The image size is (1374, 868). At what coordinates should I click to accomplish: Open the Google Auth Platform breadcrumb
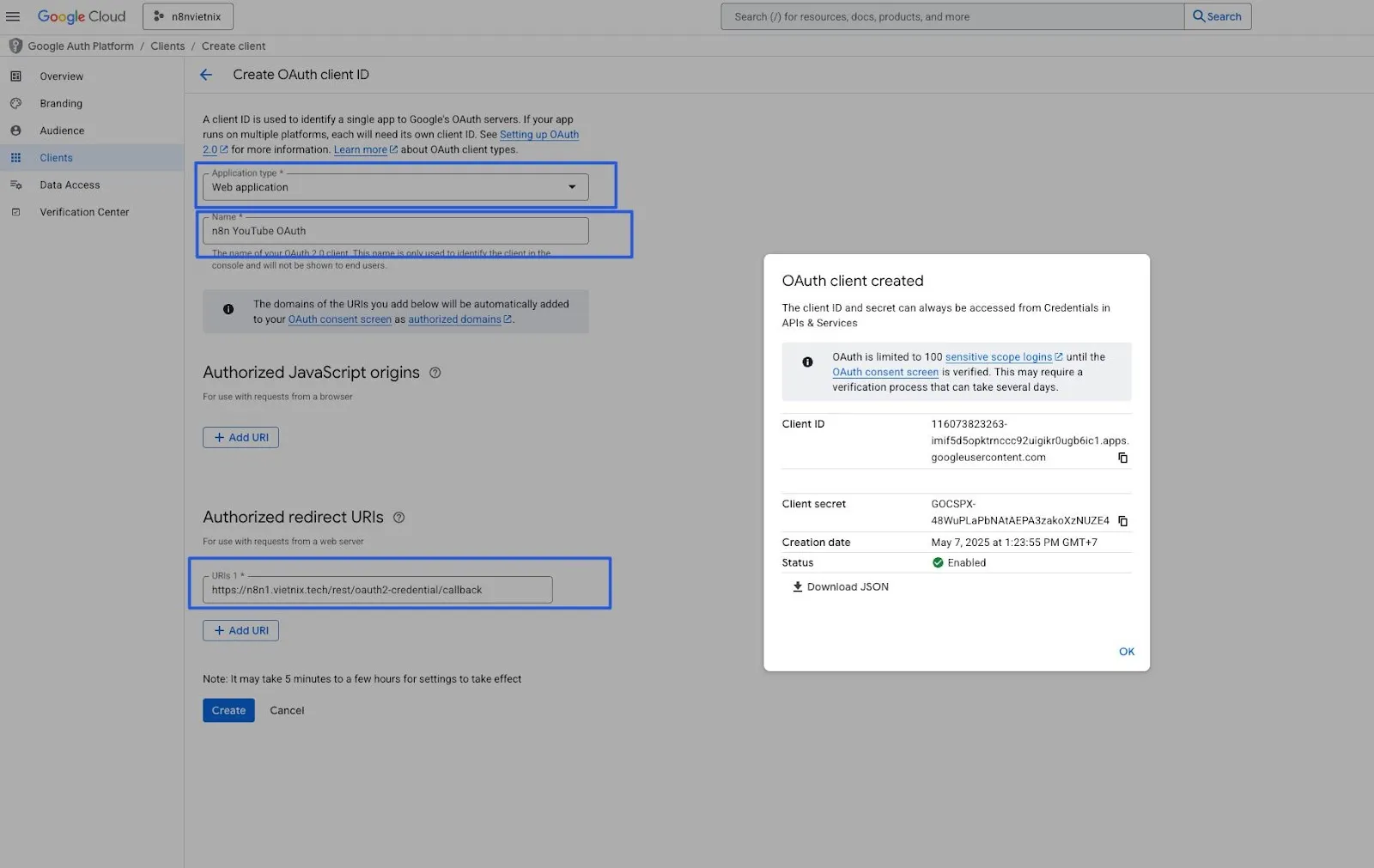coord(81,46)
